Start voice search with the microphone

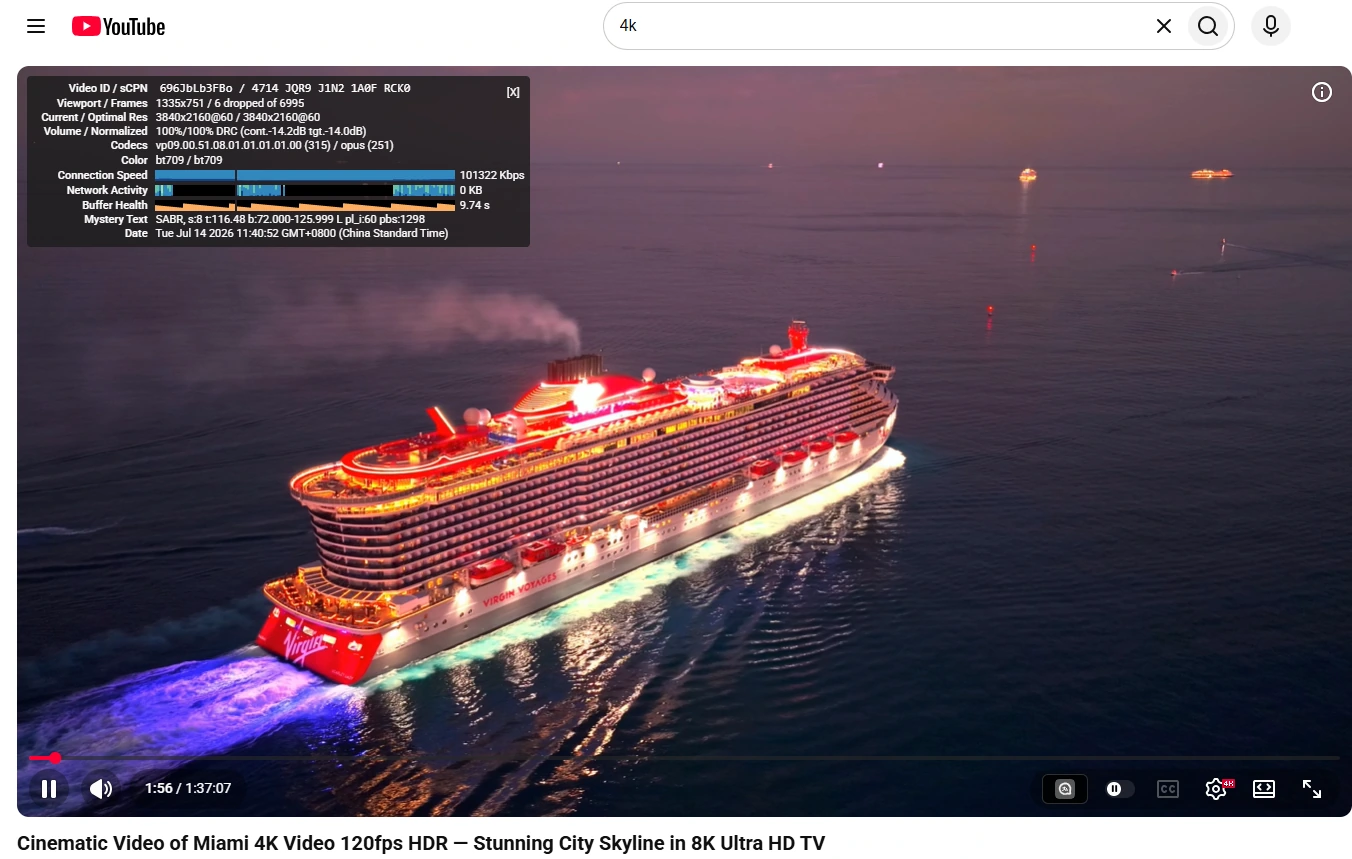pos(1271,26)
